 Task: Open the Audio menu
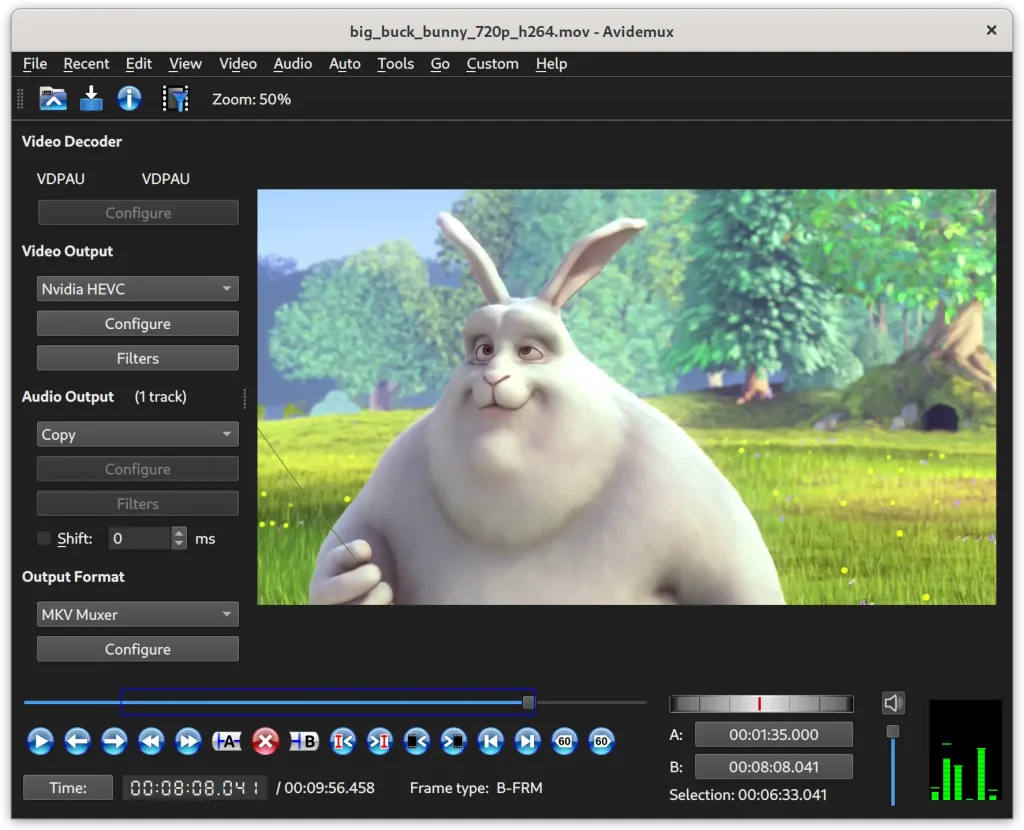click(292, 64)
